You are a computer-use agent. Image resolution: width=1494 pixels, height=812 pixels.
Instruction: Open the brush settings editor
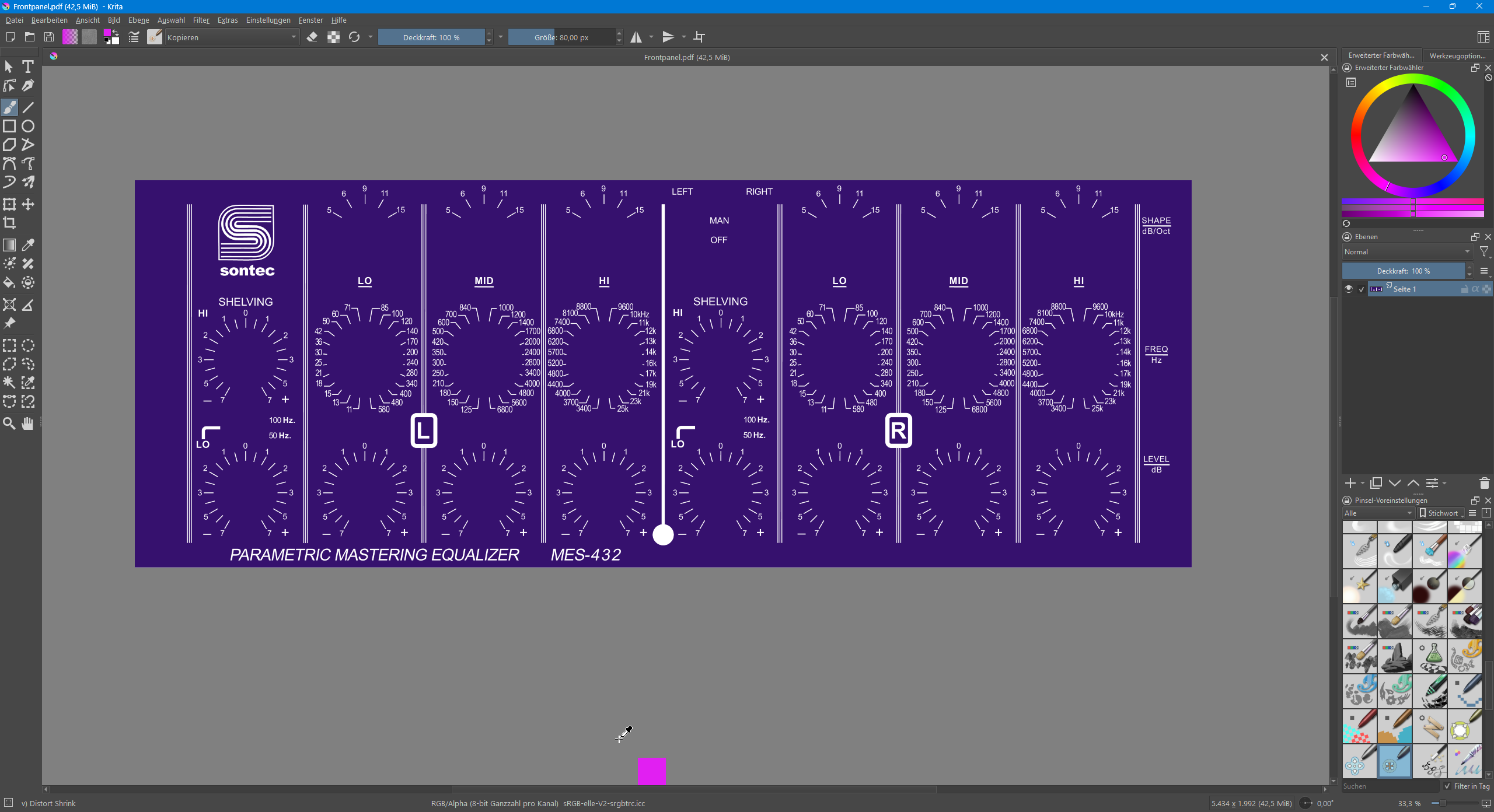point(134,37)
